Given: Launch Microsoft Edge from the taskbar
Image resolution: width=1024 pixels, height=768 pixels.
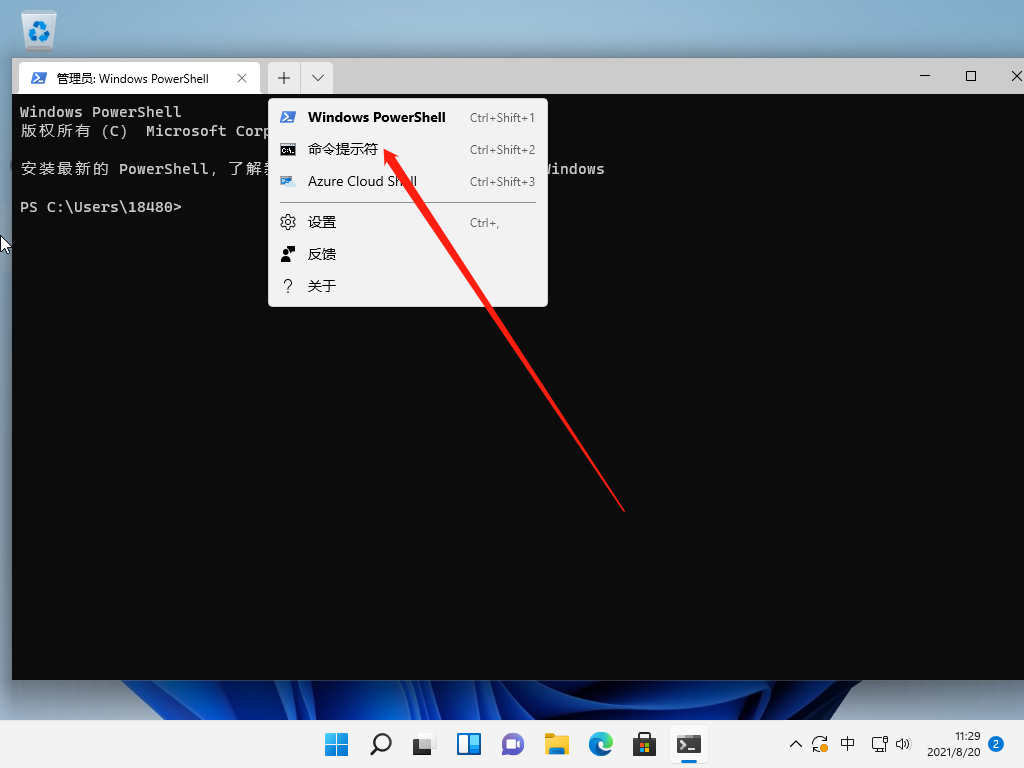Looking at the screenshot, I should (601, 744).
